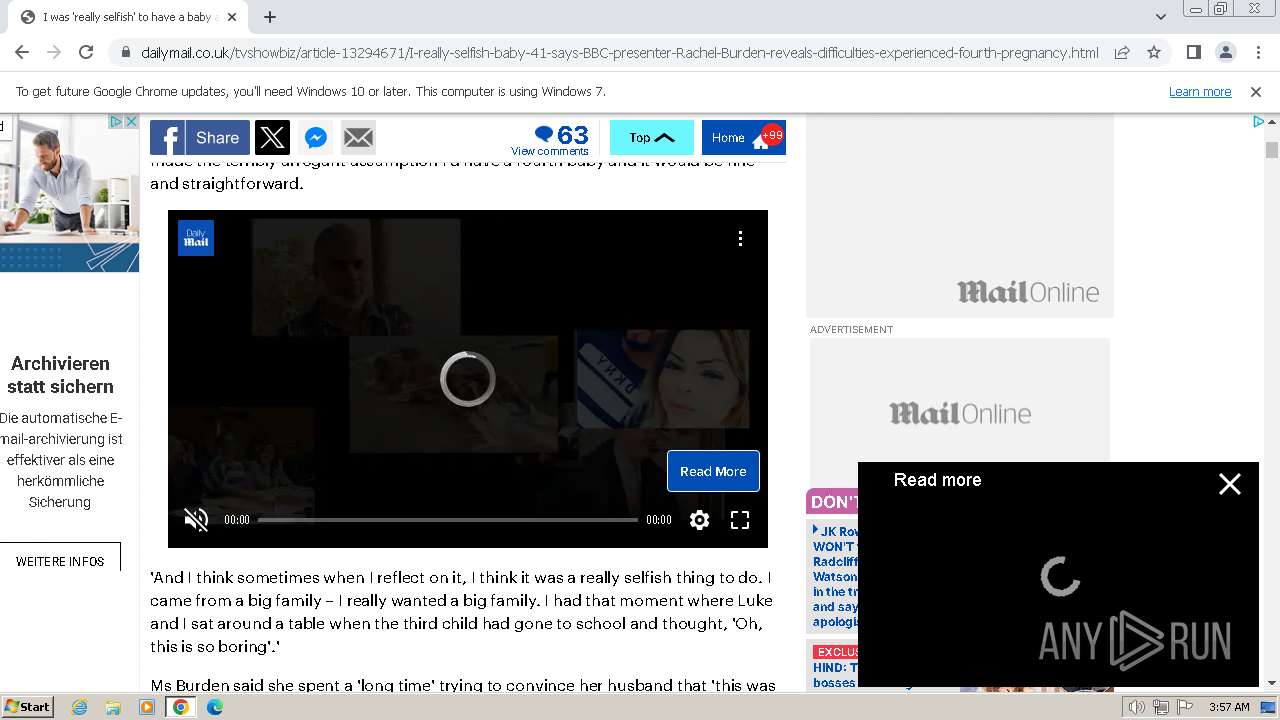Open File Explorer from taskbar
This screenshot has height=720, width=1280.
point(113,707)
